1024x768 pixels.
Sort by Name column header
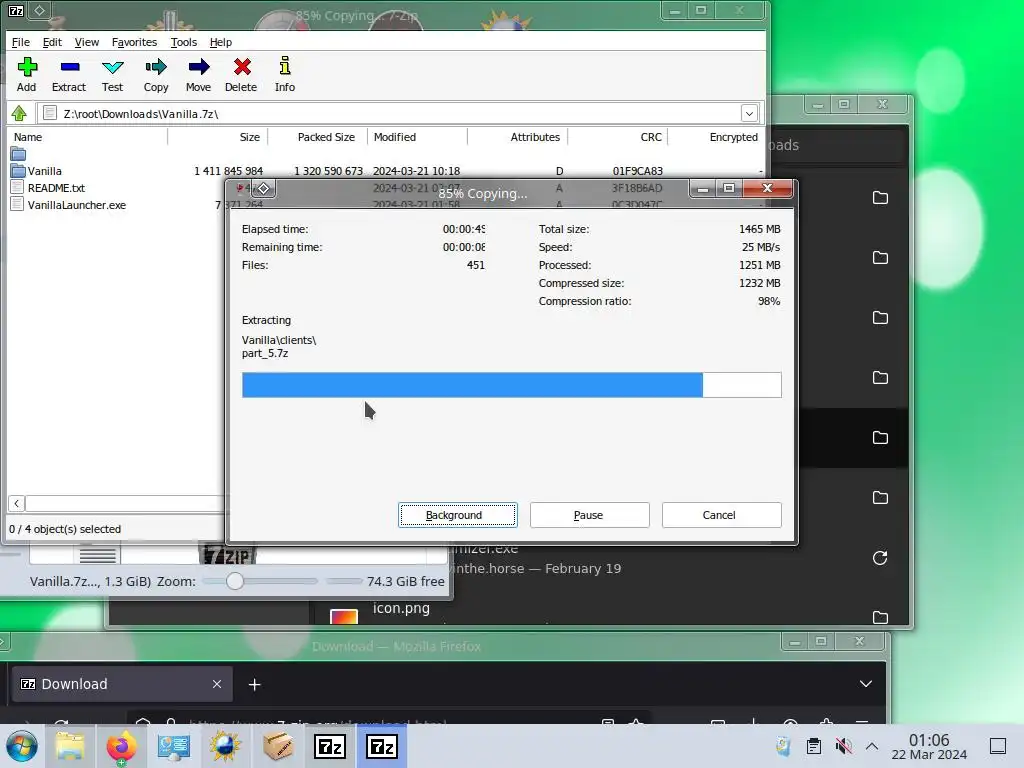pyautogui.click(x=88, y=137)
